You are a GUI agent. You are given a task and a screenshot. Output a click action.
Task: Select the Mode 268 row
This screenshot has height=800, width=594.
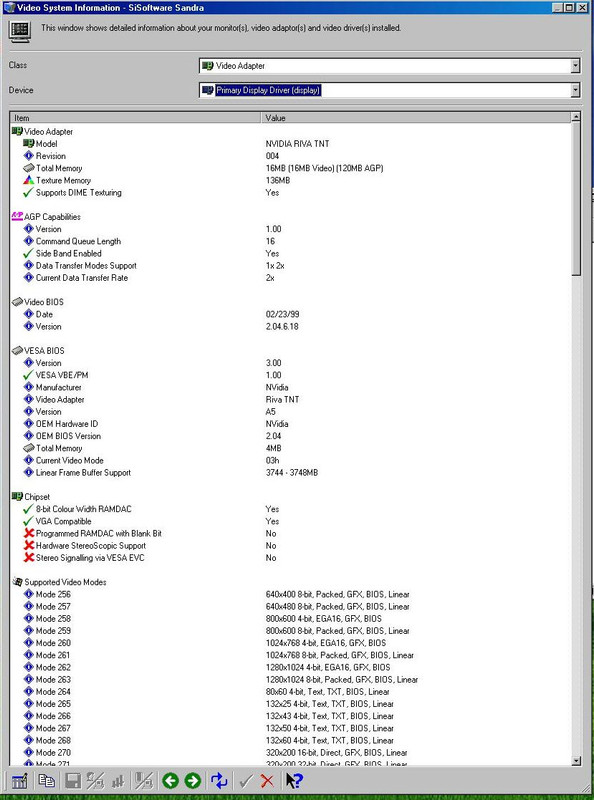[290, 740]
